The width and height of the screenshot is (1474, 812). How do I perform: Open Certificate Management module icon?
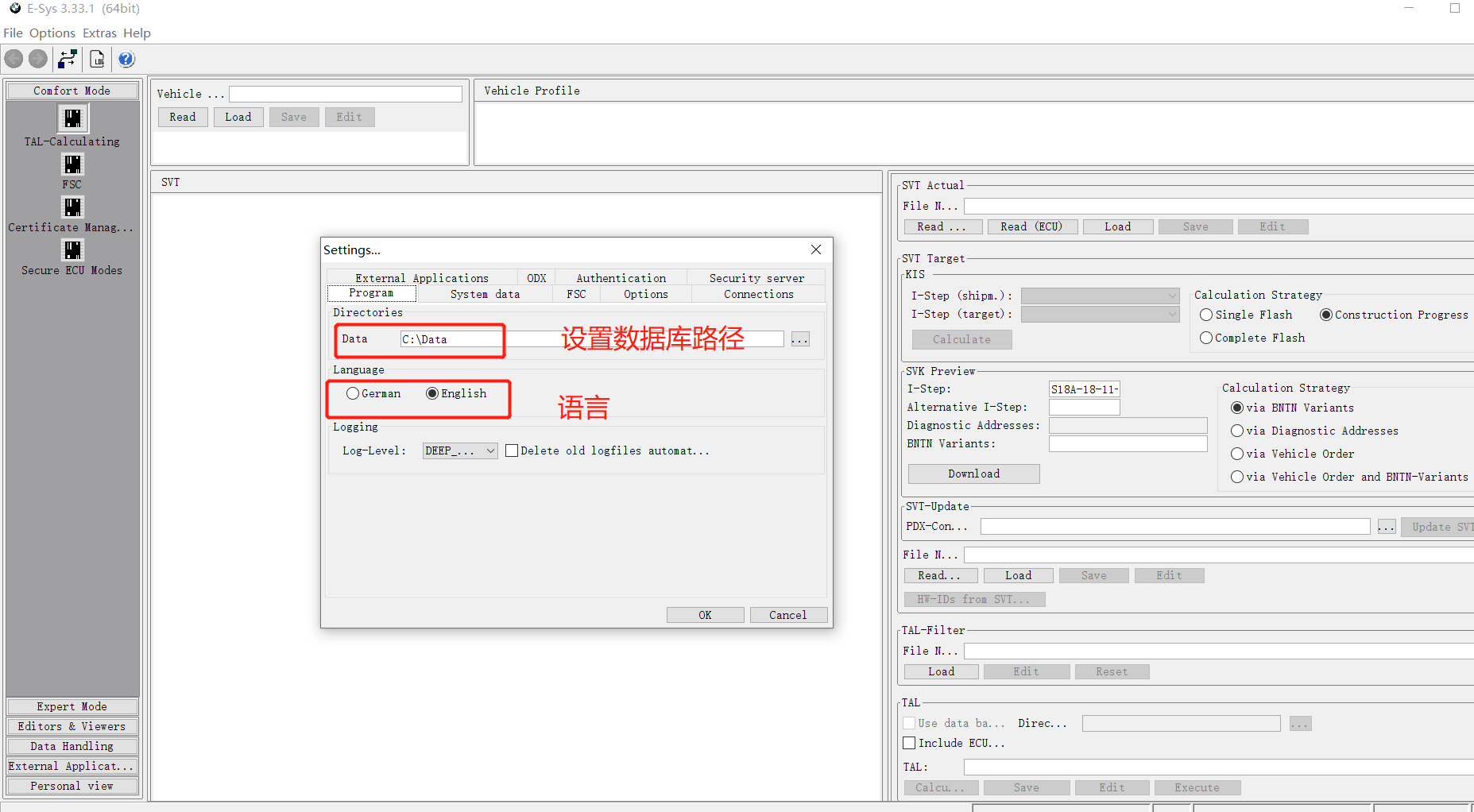coord(72,207)
